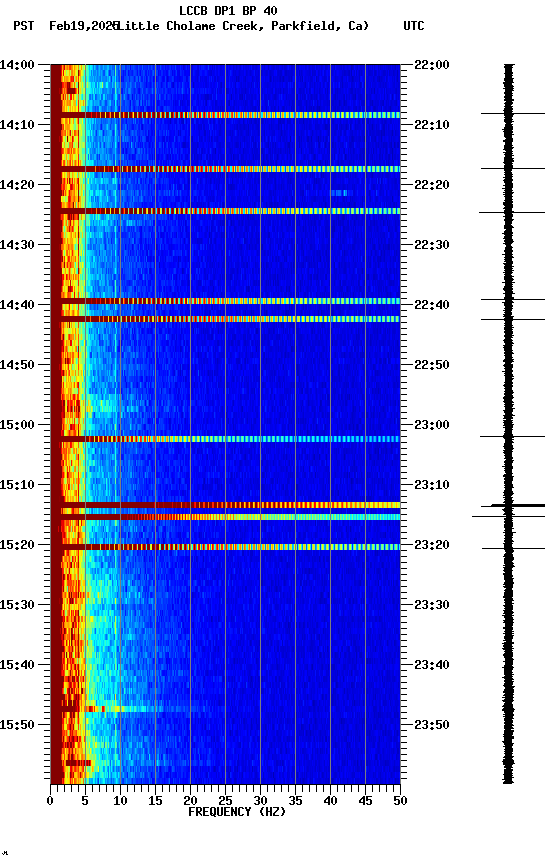Click the '15:20' PST time label
552x864 pixels.
[17, 545]
